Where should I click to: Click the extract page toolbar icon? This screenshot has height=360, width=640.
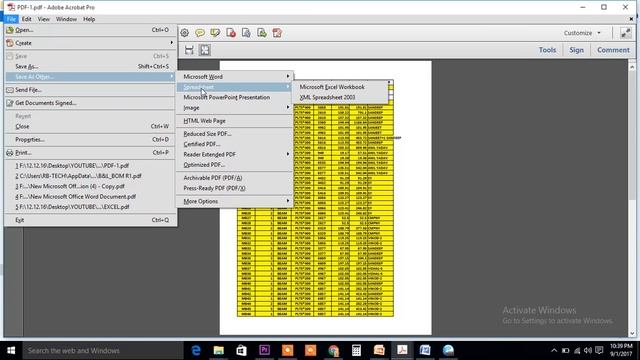point(246,33)
